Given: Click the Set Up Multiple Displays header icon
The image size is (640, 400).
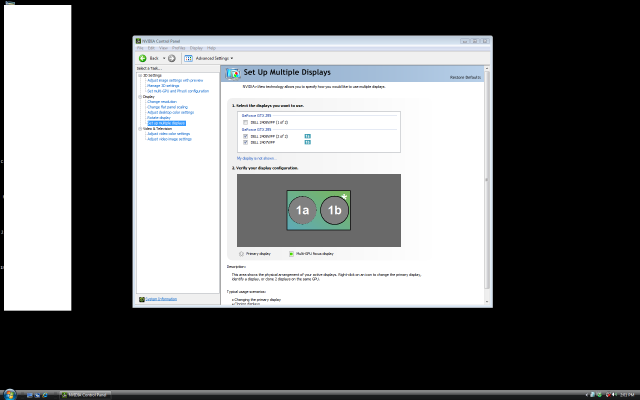Looking at the screenshot, I should coord(233,73).
